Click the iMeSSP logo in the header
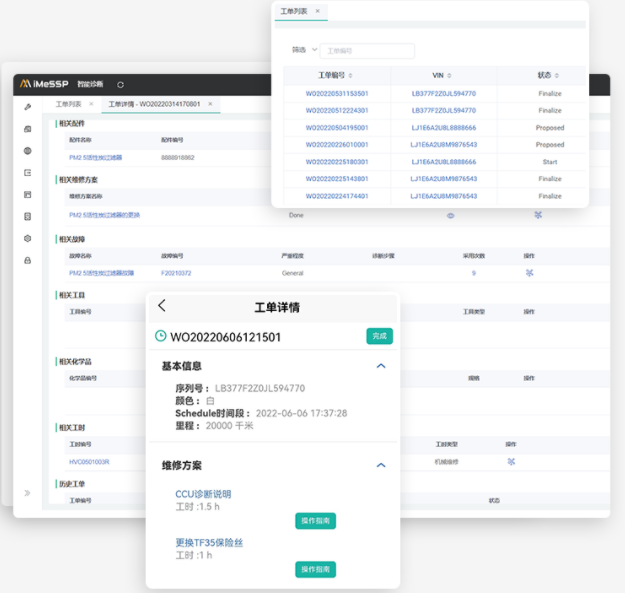 click(x=44, y=84)
